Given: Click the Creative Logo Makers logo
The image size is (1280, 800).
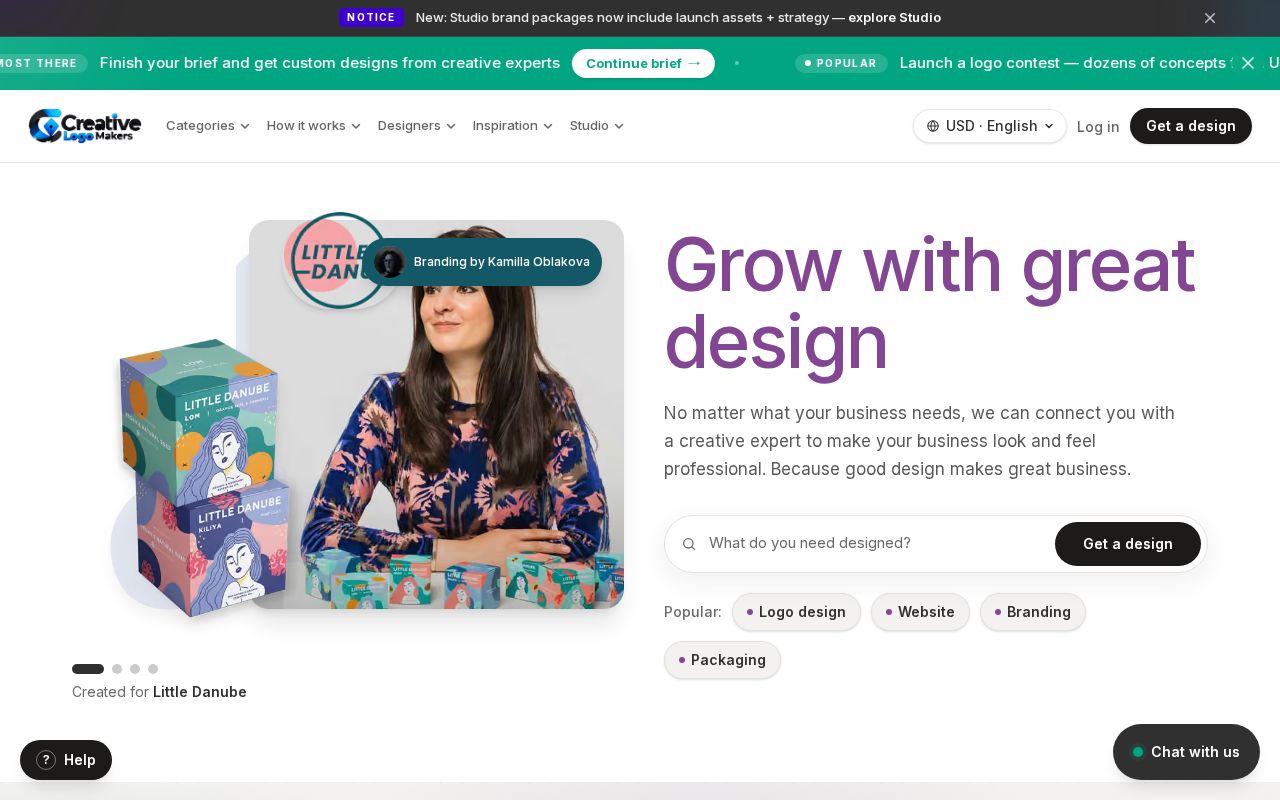Looking at the screenshot, I should point(85,126).
